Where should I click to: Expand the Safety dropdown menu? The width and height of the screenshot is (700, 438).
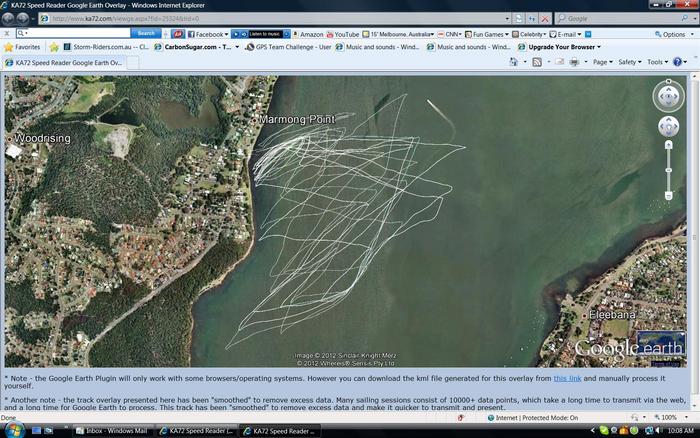(x=630, y=62)
